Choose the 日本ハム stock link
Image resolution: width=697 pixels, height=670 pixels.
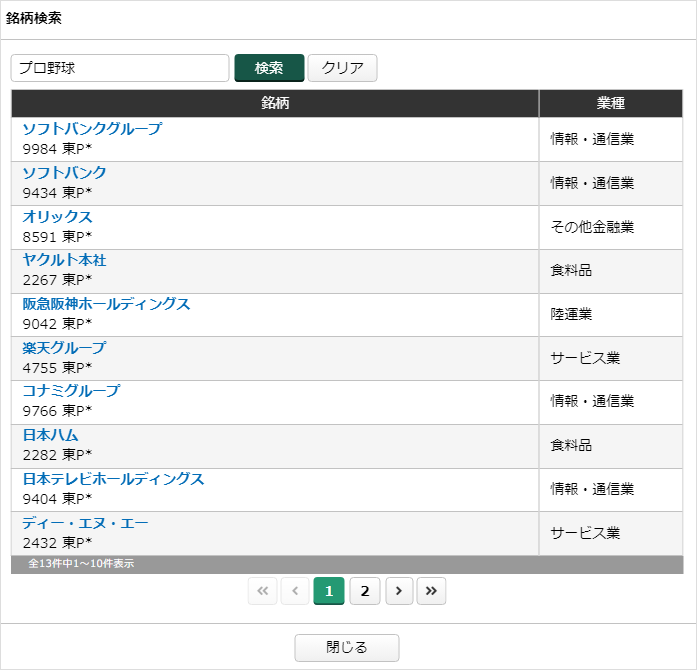(x=50, y=435)
